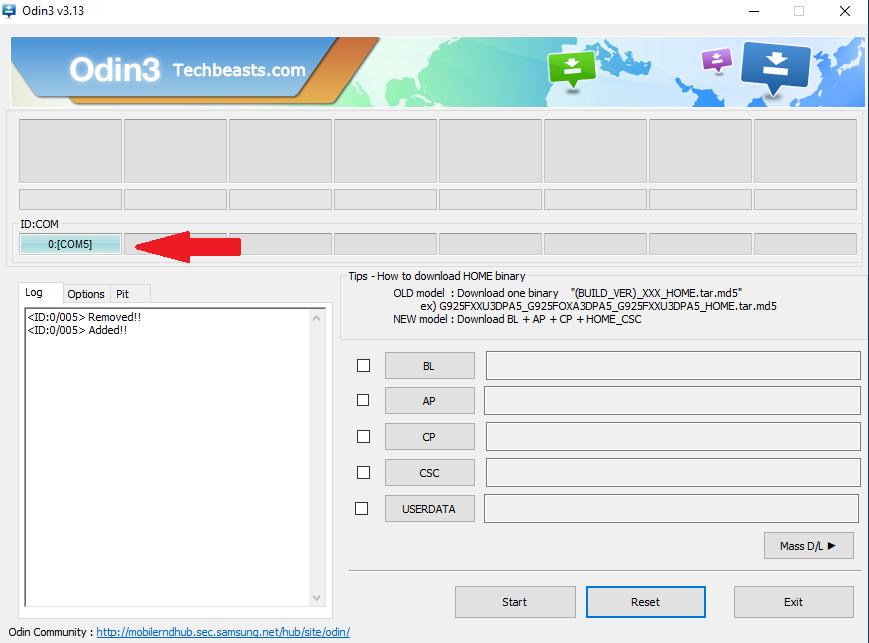Click the CSC file path field

tap(673, 472)
